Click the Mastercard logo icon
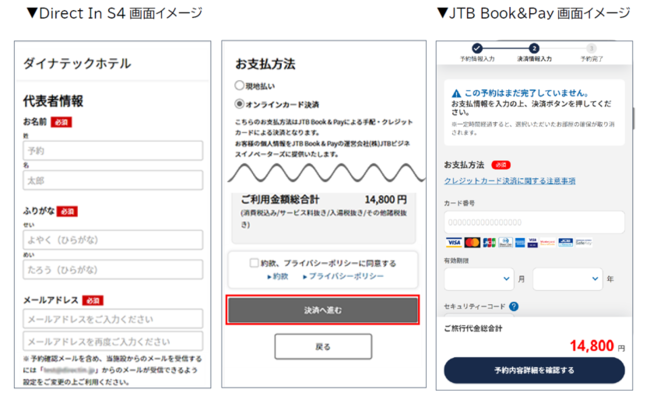 (x=472, y=242)
